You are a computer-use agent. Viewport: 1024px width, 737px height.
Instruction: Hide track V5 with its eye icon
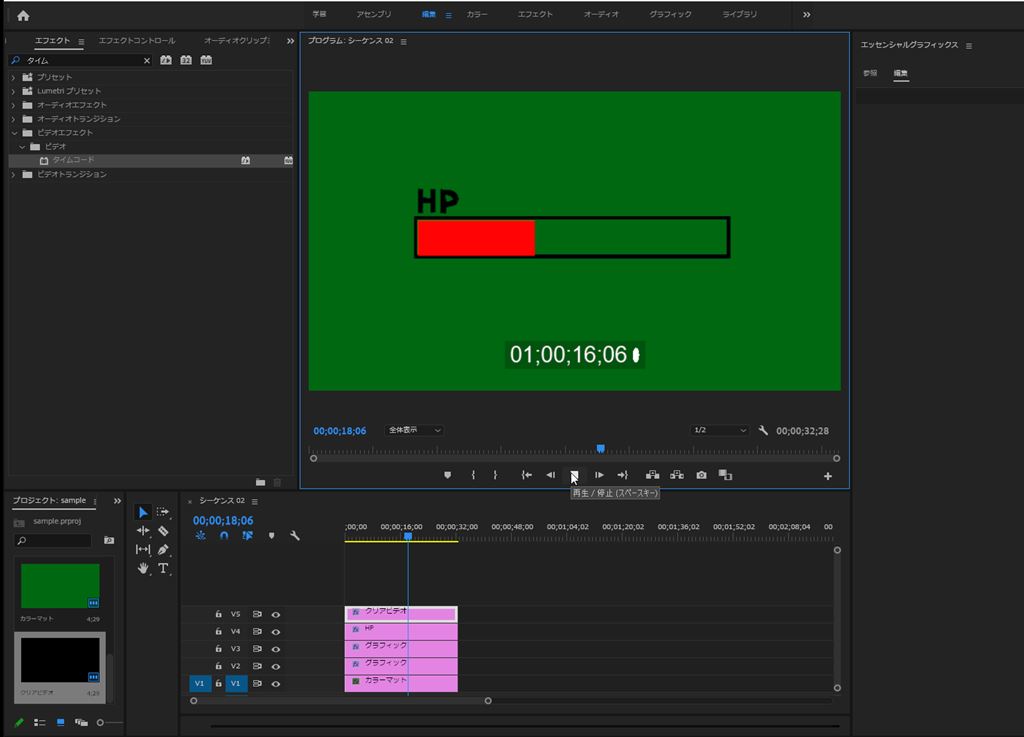(275, 615)
